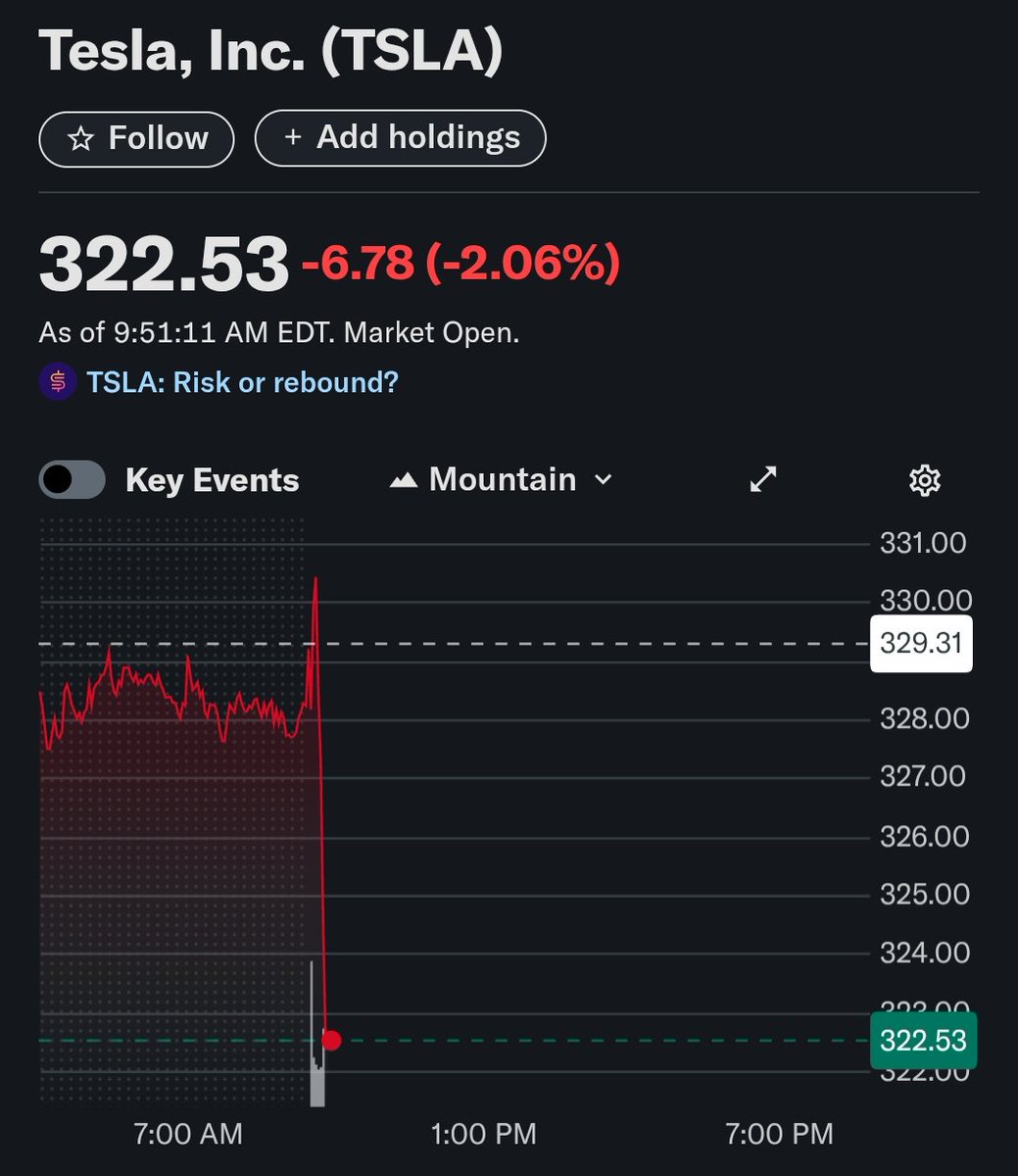1018x1176 pixels.
Task: Open the Mountain chart type dropdown
Action: 502,479
